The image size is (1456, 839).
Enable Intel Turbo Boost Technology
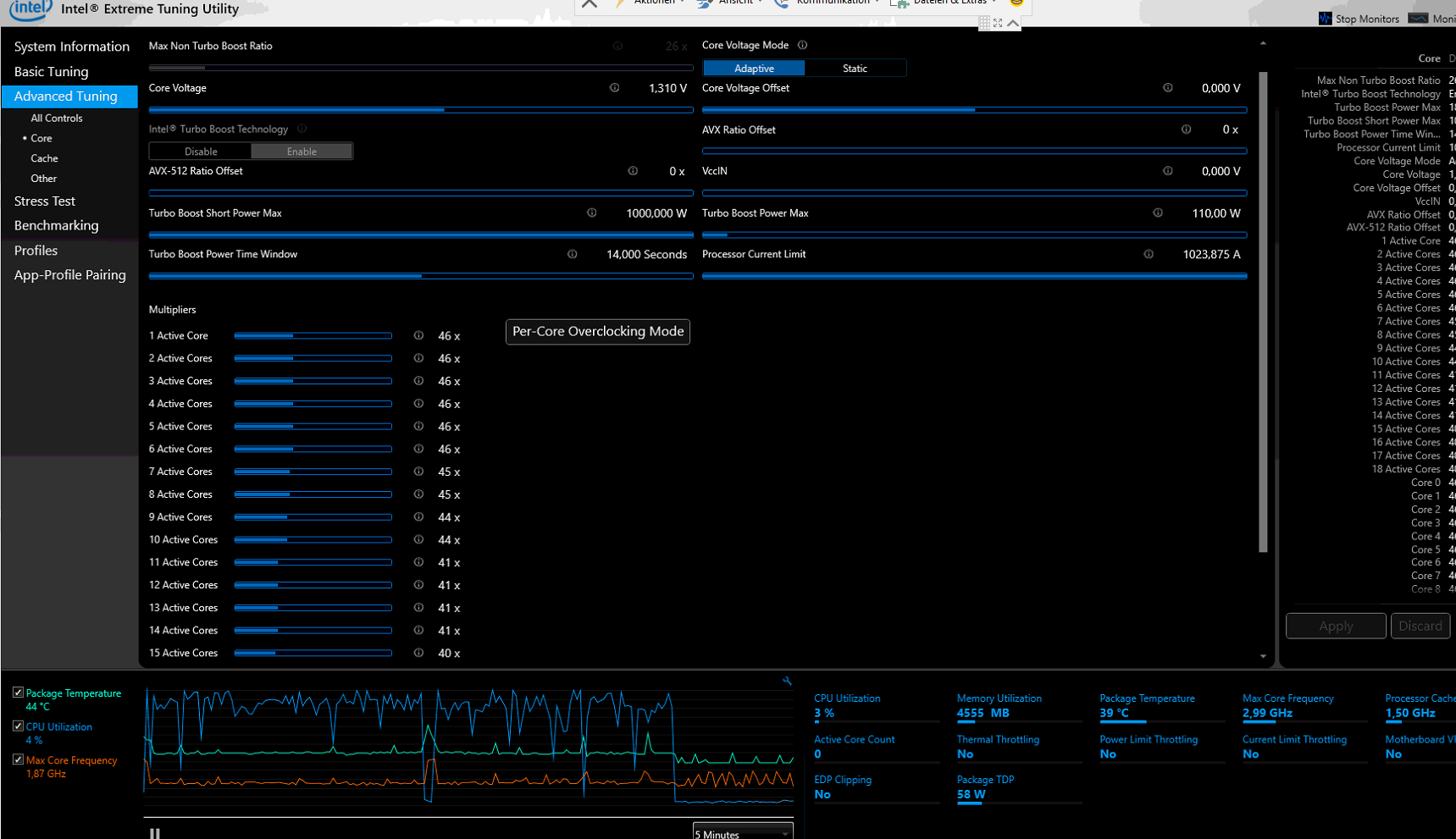click(302, 152)
